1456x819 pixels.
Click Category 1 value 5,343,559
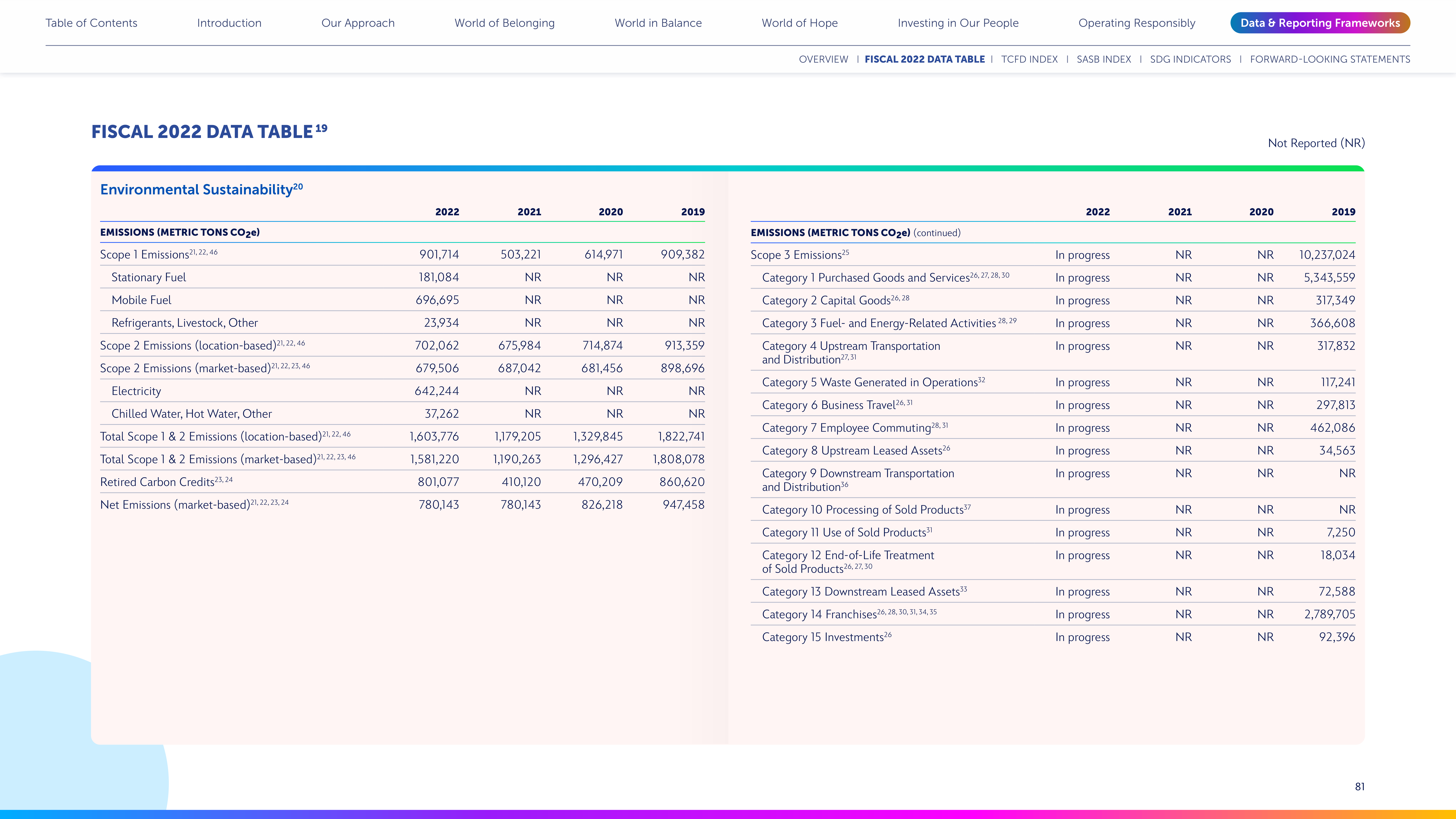click(x=1329, y=278)
